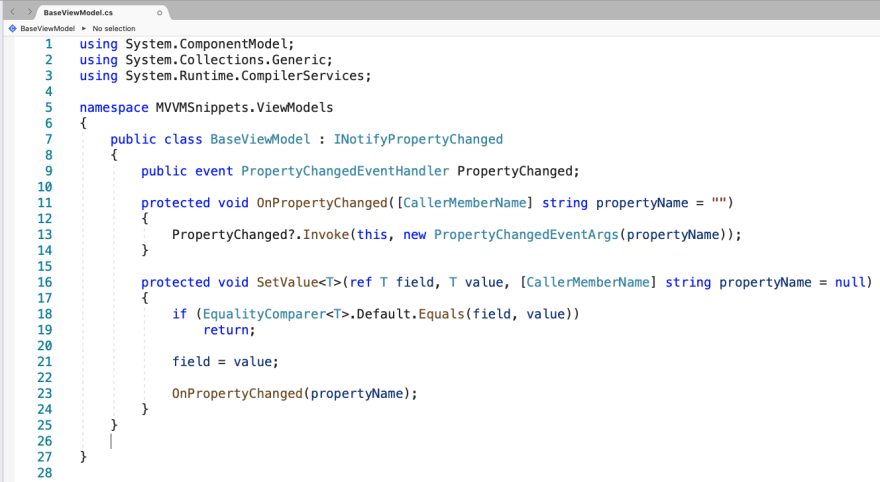Click on EqualityComparer type name

264,314
